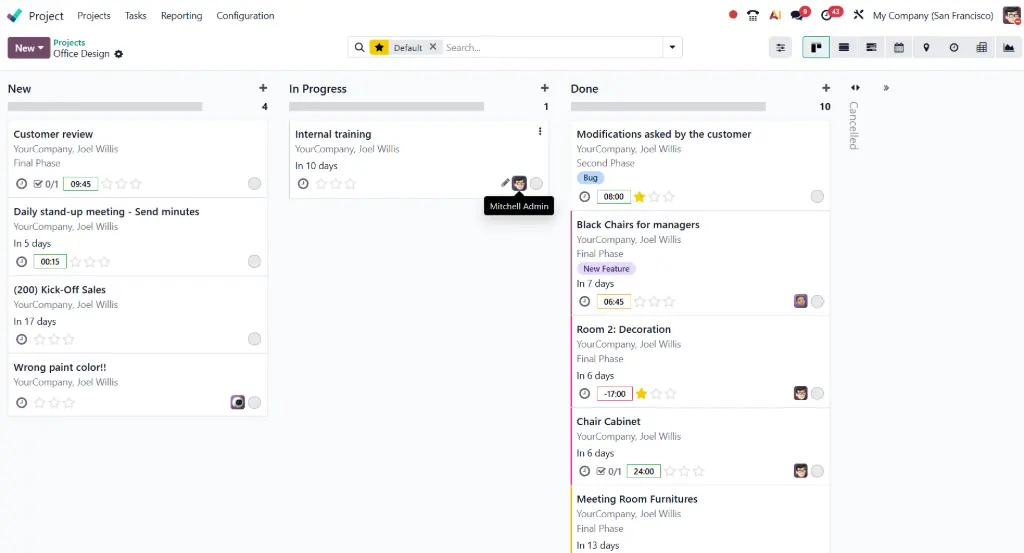Screen dimensions: 1024x553
Task: Toggle state circle on (200) Kick-Off Sales
Action: click(255, 339)
